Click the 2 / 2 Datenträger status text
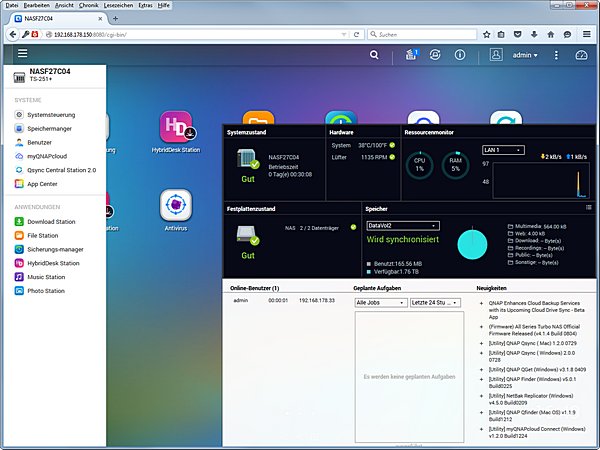Screen dimensions: 600x450 [319, 228]
